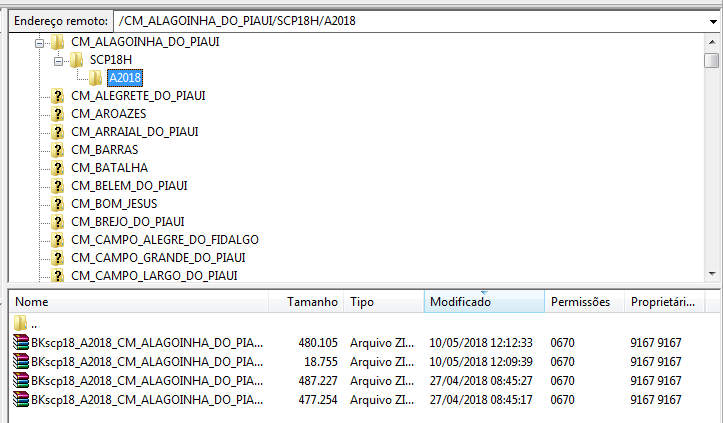723x423 pixels.
Task: Open the remote address dropdown arrow
Action: click(713, 21)
